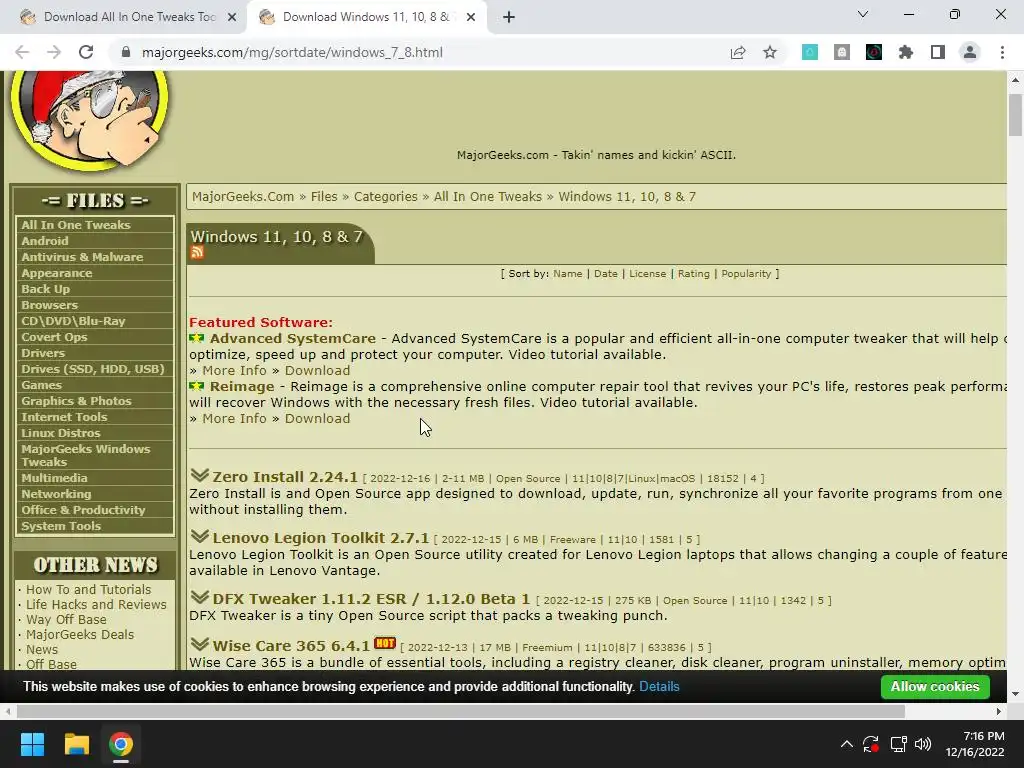The image size is (1024, 768).
Task: Click the Chrome icon in the taskbar
Action: click(121, 744)
